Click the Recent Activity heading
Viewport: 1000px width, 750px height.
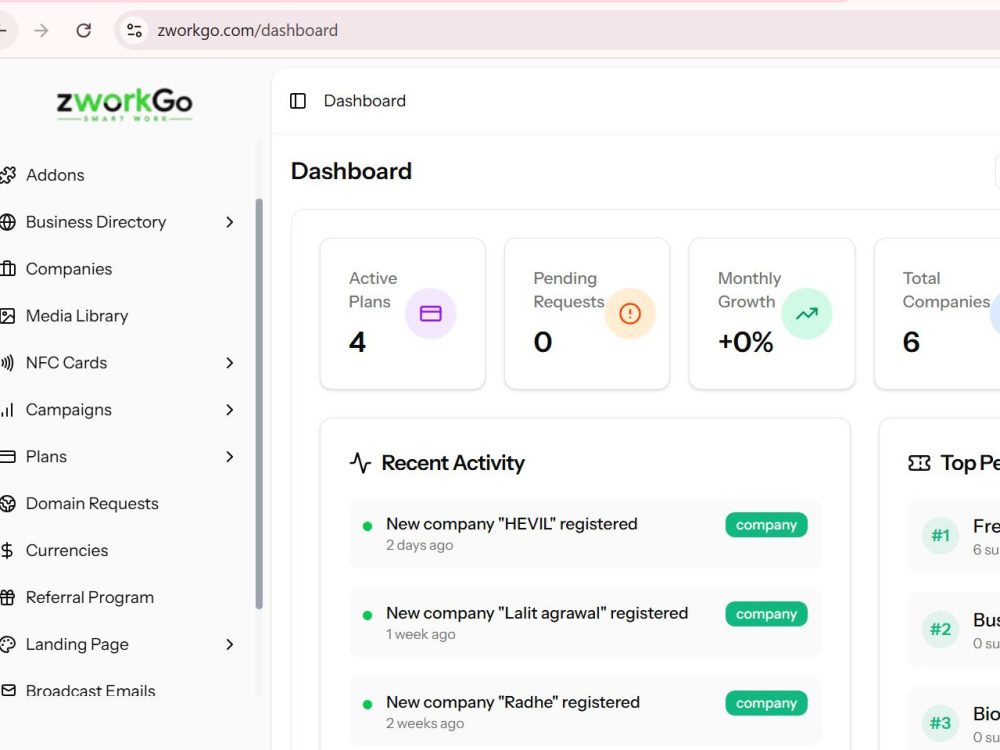pos(453,463)
